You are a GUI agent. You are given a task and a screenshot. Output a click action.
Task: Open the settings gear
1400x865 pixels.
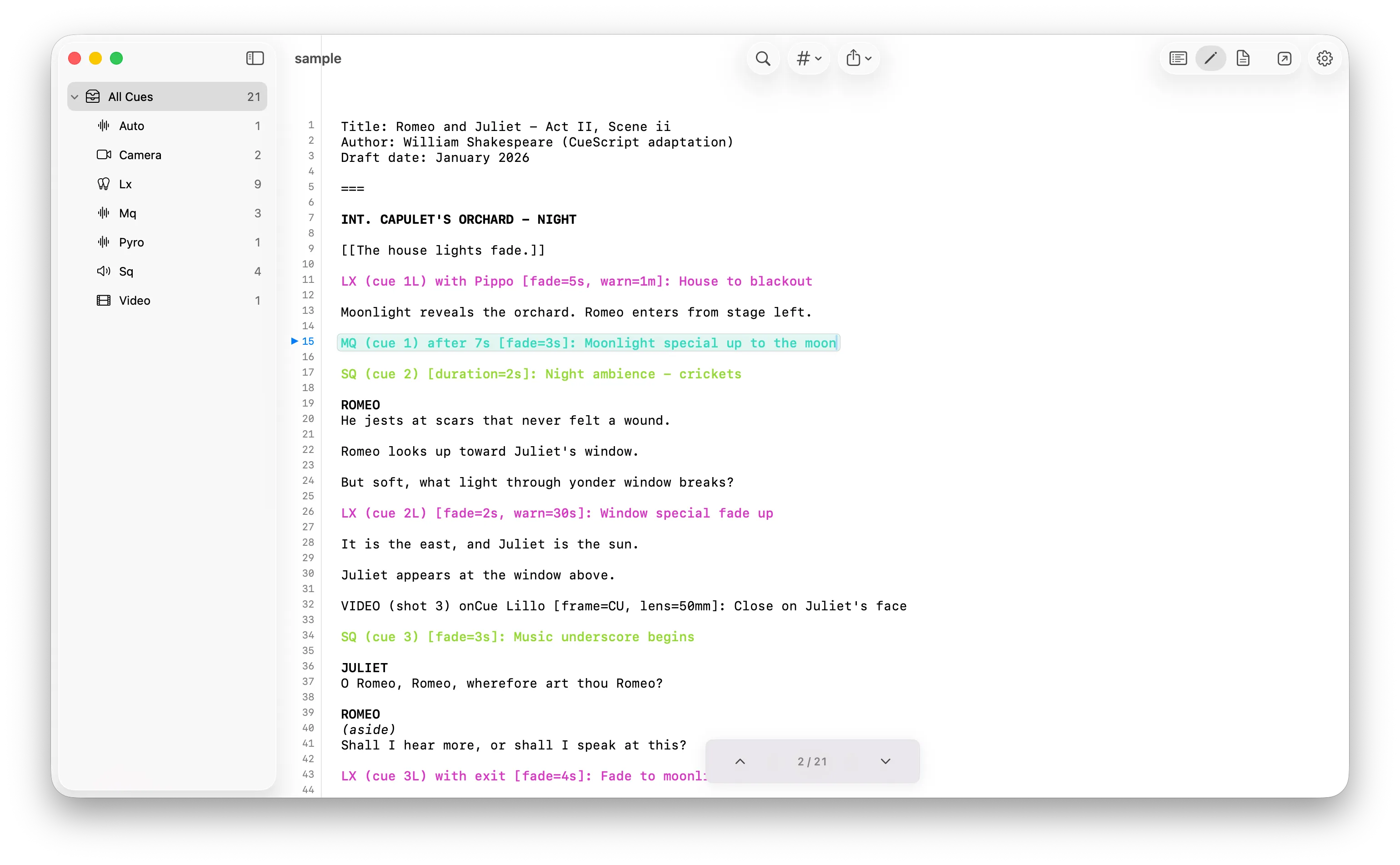point(1324,58)
